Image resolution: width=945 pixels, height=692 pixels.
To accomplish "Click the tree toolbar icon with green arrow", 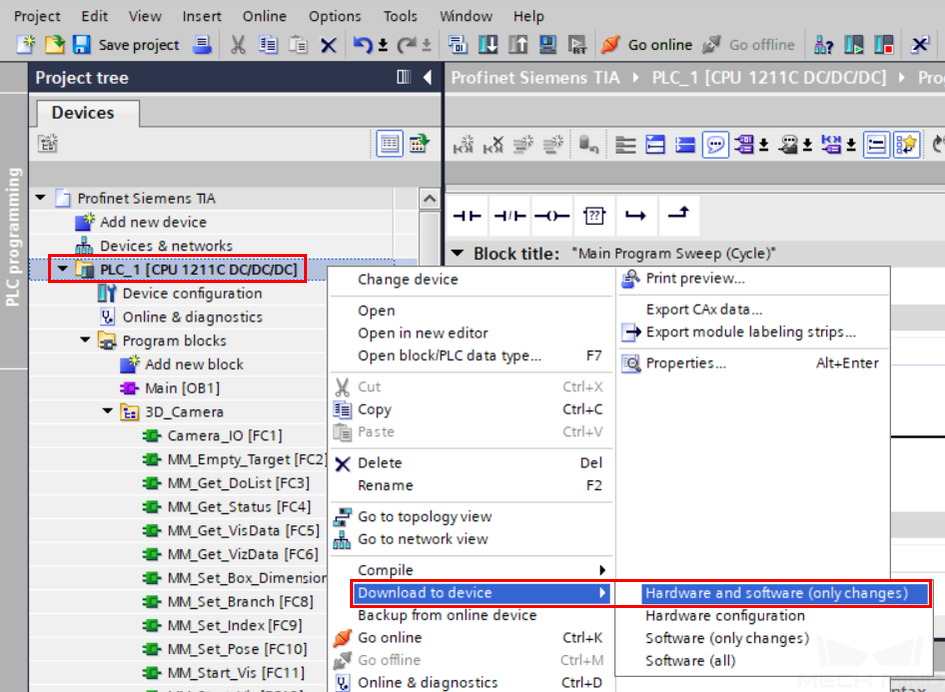I will click(x=419, y=143).
